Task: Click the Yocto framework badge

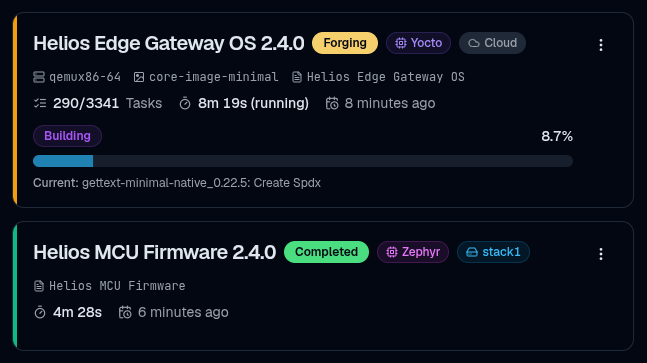Action: tap(418, 43)
